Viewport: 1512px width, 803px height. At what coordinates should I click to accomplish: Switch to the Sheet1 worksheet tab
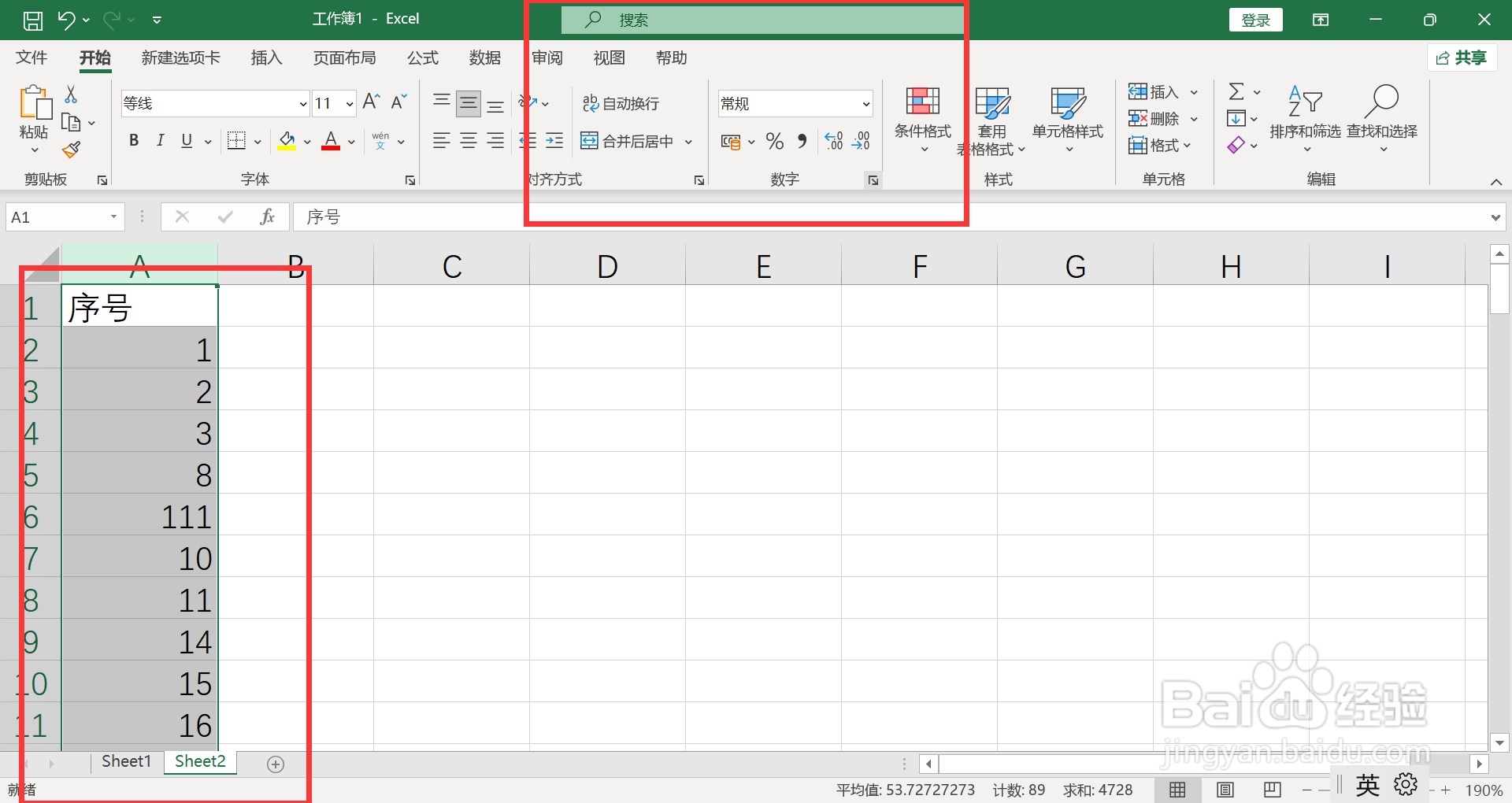click(x=126, y=760)
